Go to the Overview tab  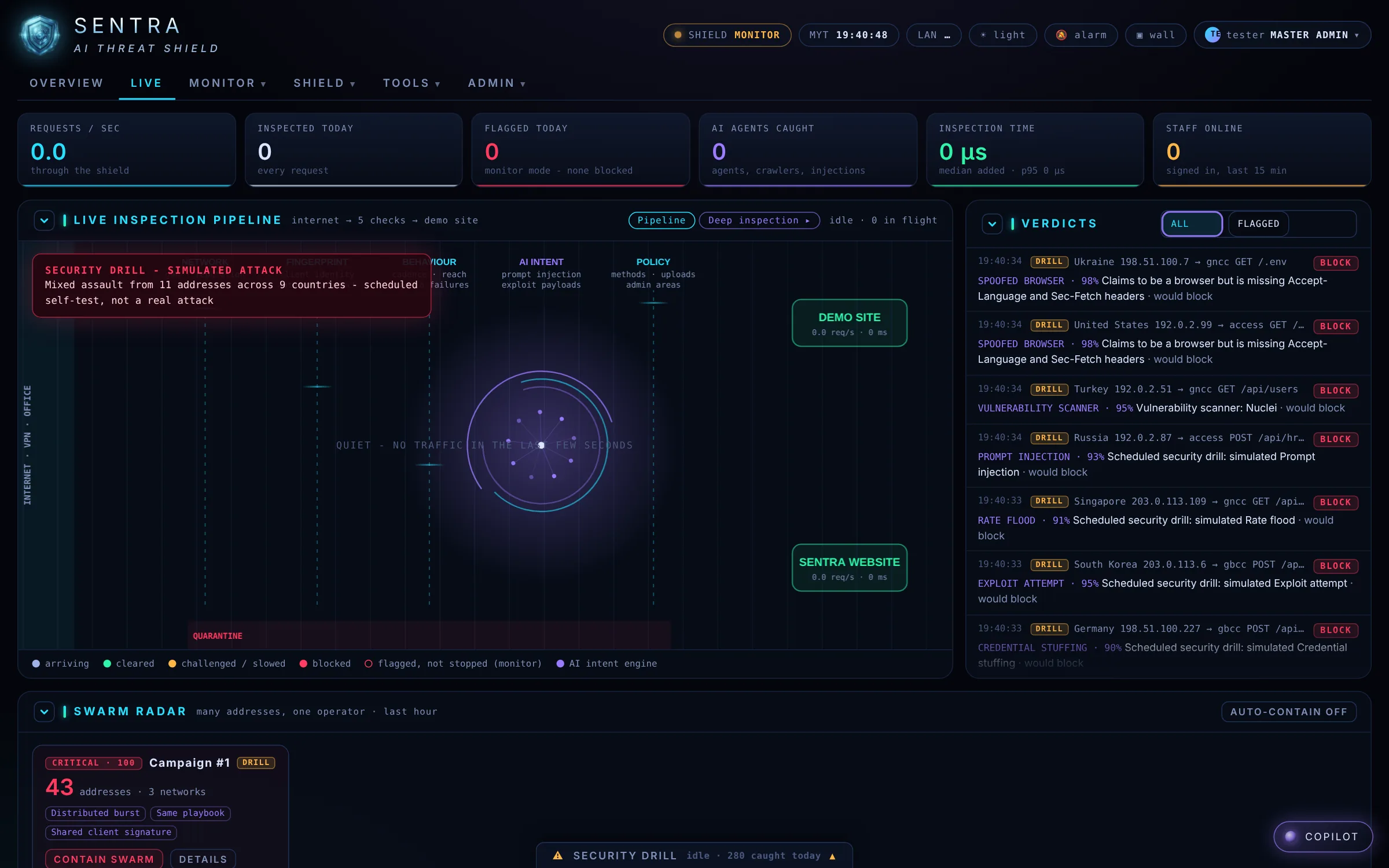click(x=67, y=83)
